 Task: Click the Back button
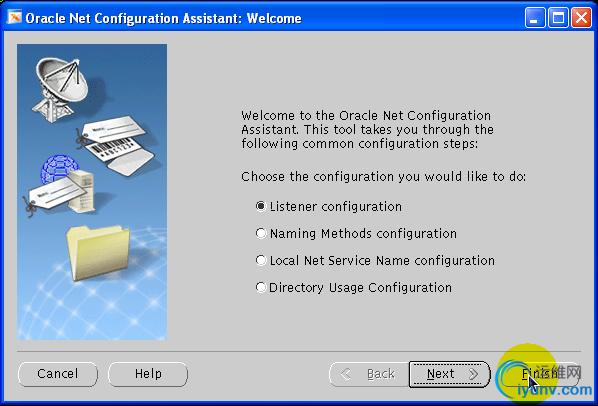coord(369,374)
